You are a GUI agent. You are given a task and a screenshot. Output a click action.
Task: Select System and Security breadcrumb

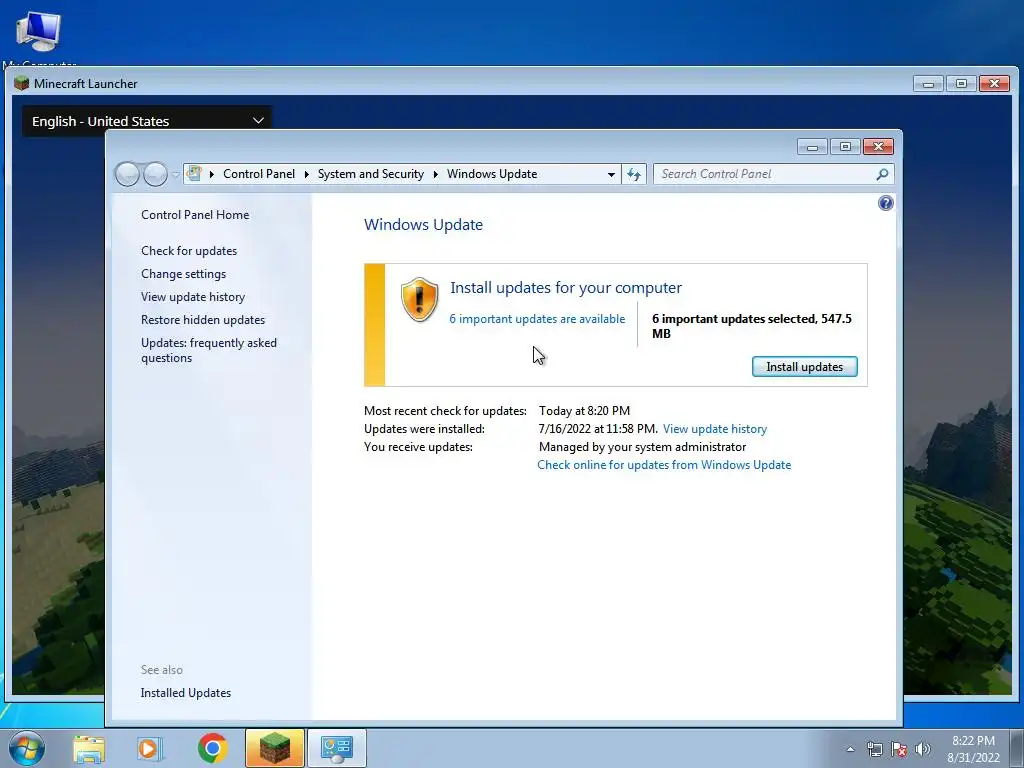point(370,174)
